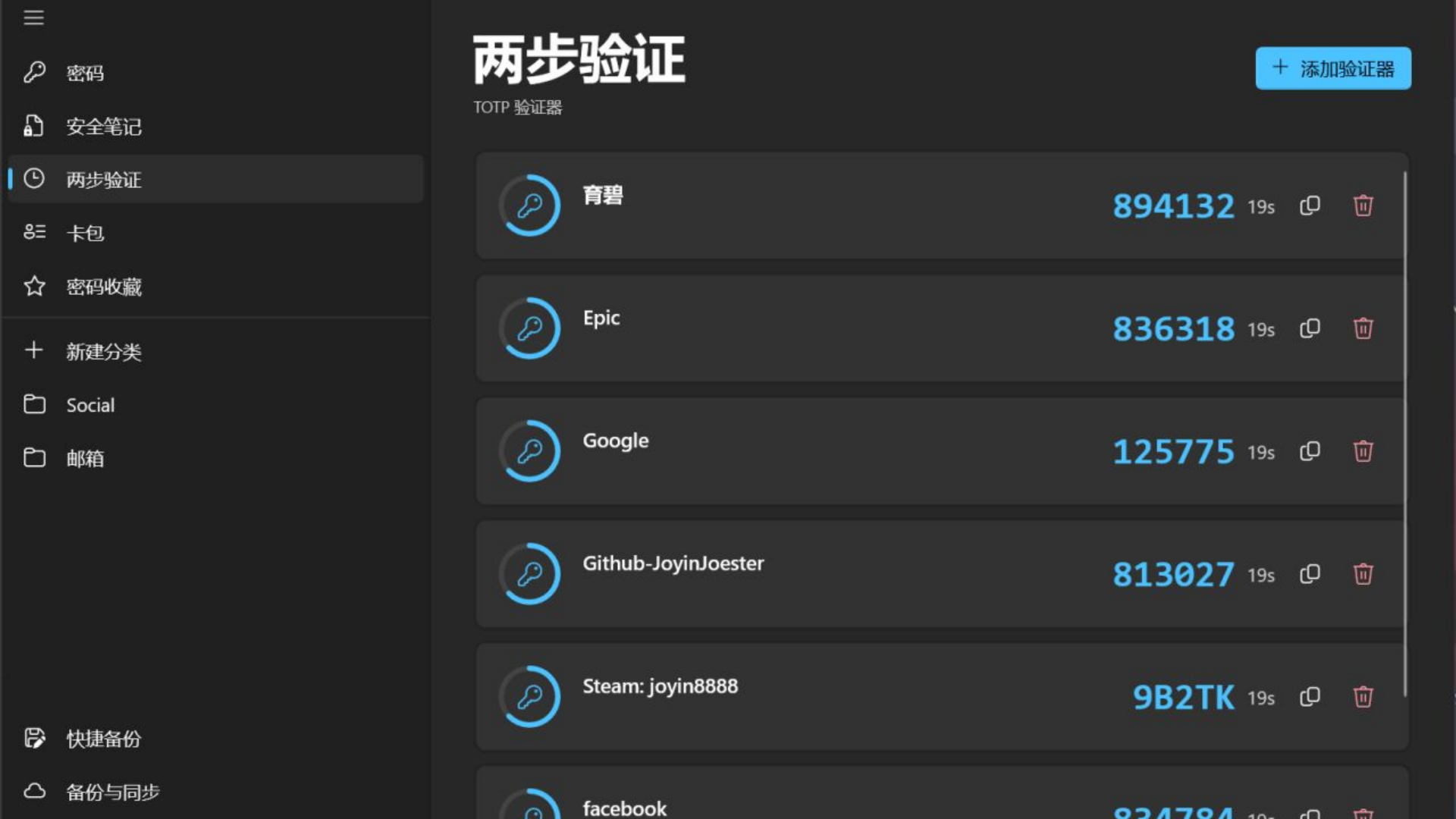Open the 卡包 card wallet
The height and width of the screenshot is (819, 1456).
point(215,233)
